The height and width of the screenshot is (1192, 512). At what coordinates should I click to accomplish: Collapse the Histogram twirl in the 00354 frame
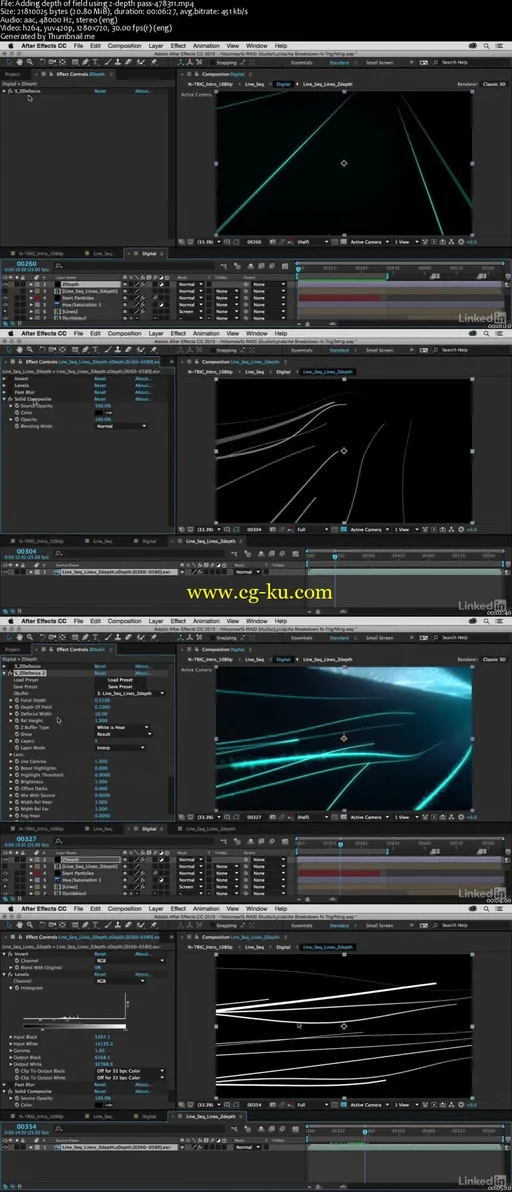[11, 988]
